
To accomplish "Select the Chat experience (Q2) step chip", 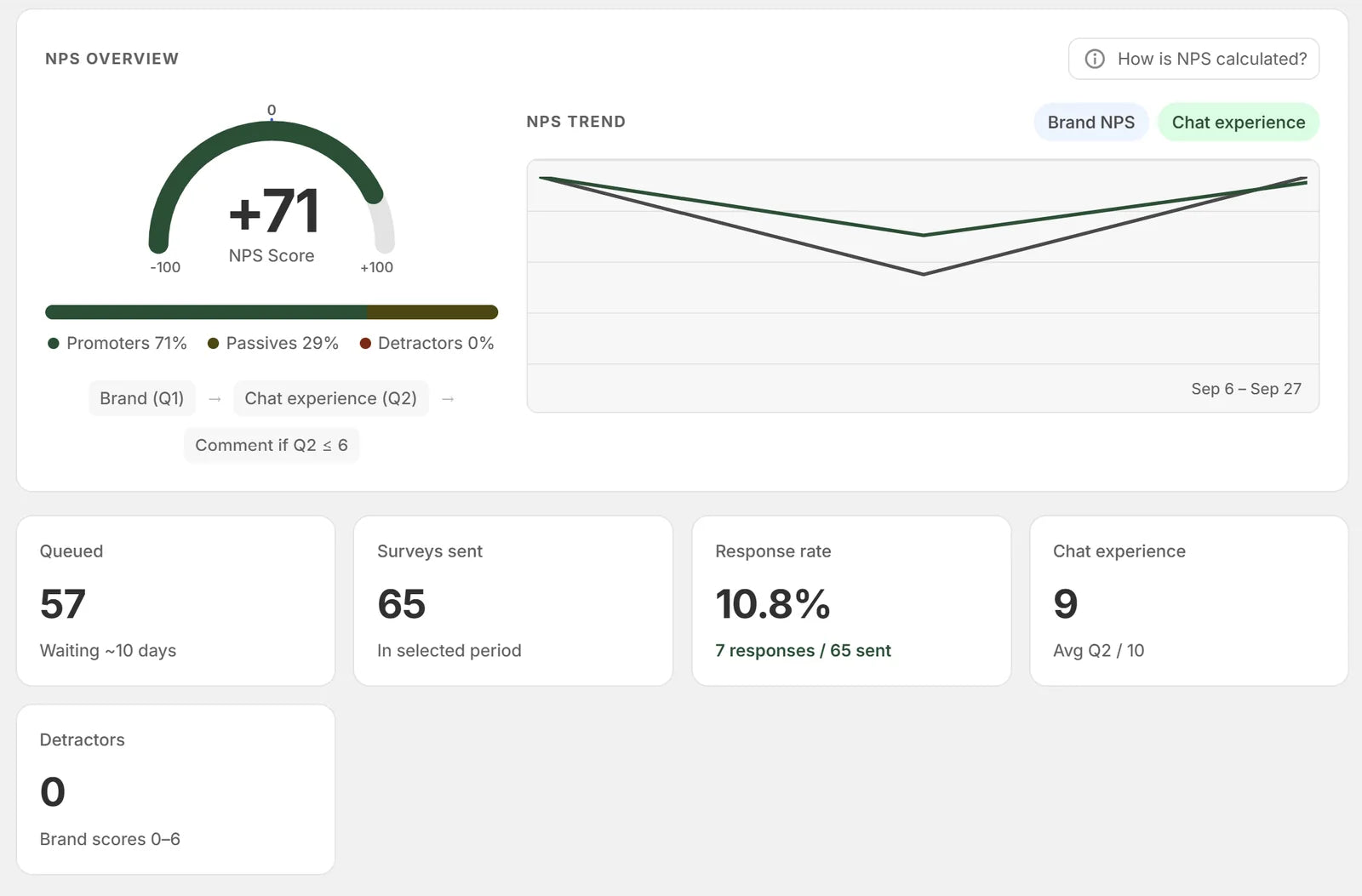I will (330, 398).
